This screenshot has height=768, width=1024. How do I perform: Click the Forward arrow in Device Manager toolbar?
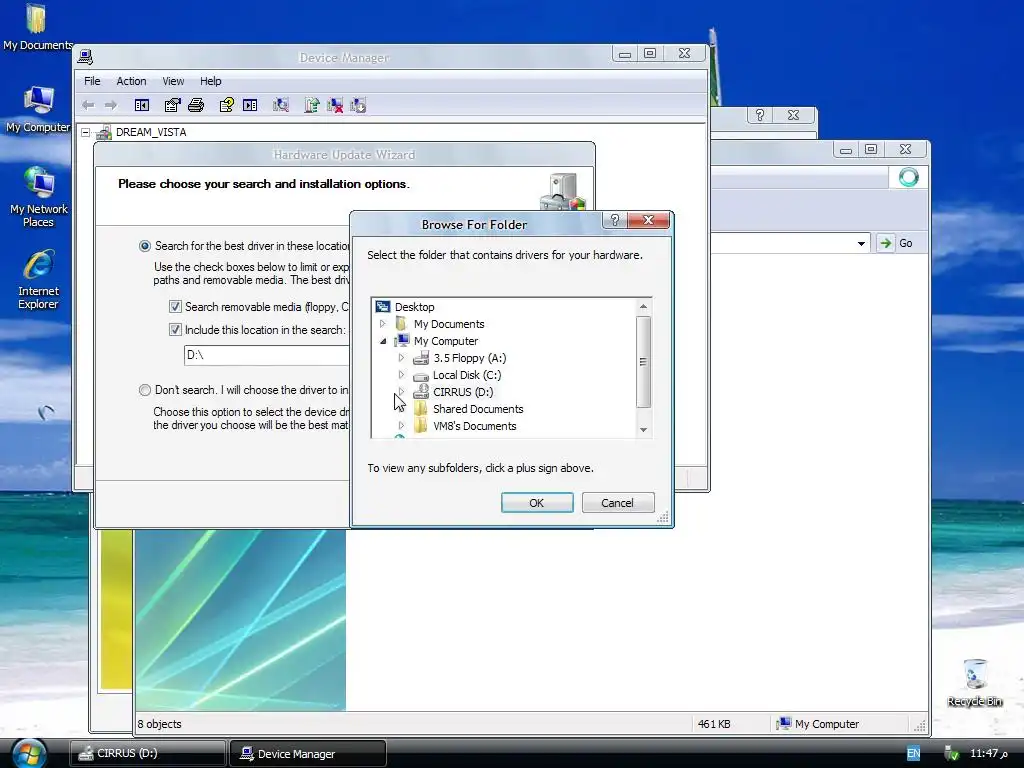[111, 105]
